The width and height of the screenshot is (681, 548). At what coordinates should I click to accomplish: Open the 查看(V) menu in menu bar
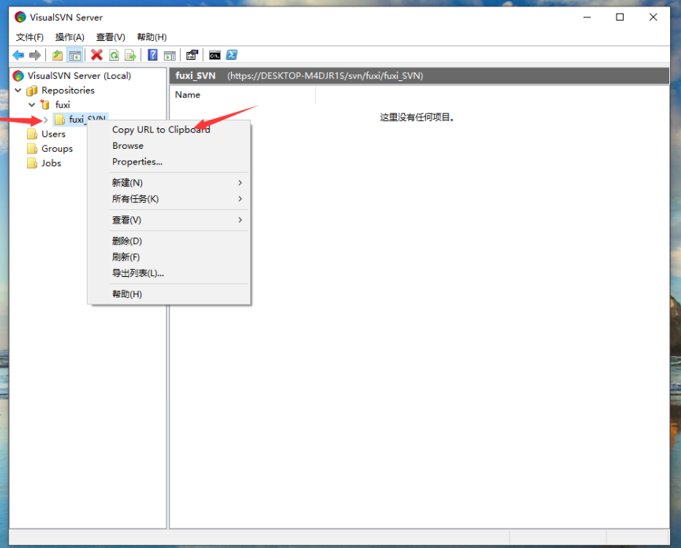pyautogui.click(x=111, y=37)
